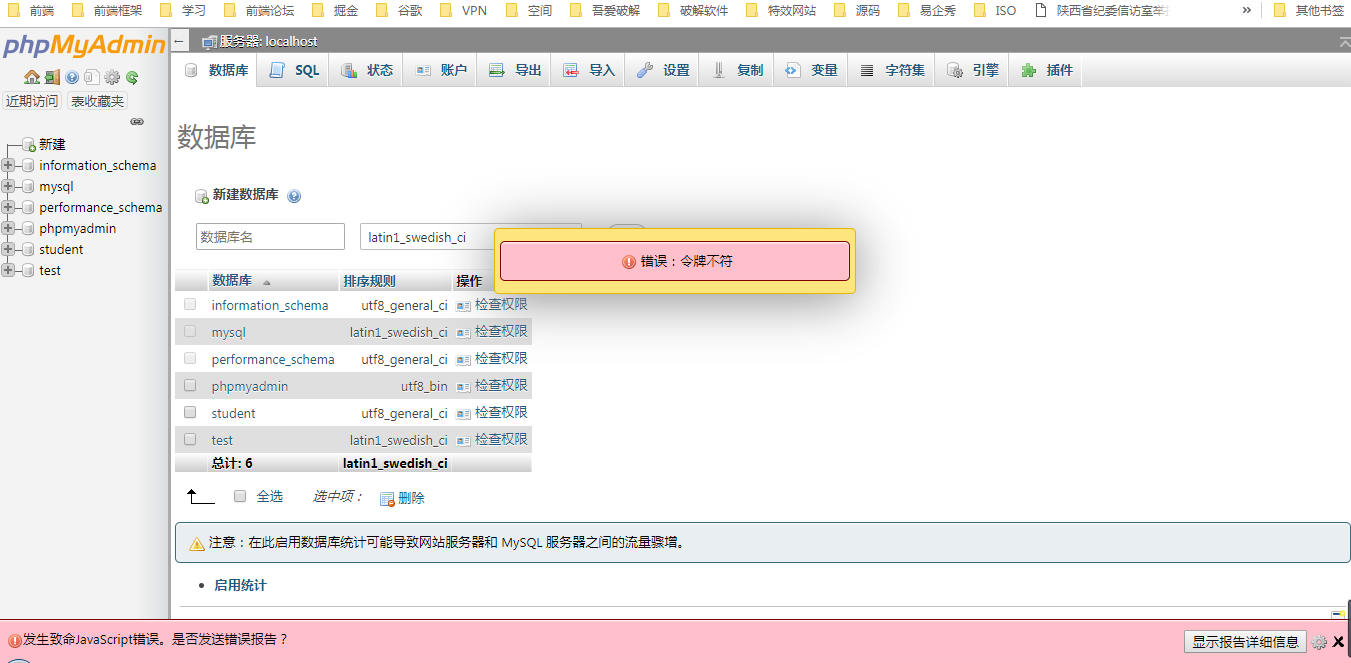
Task: Expand test node in navigation tree
Action: (x=8, y=270)
